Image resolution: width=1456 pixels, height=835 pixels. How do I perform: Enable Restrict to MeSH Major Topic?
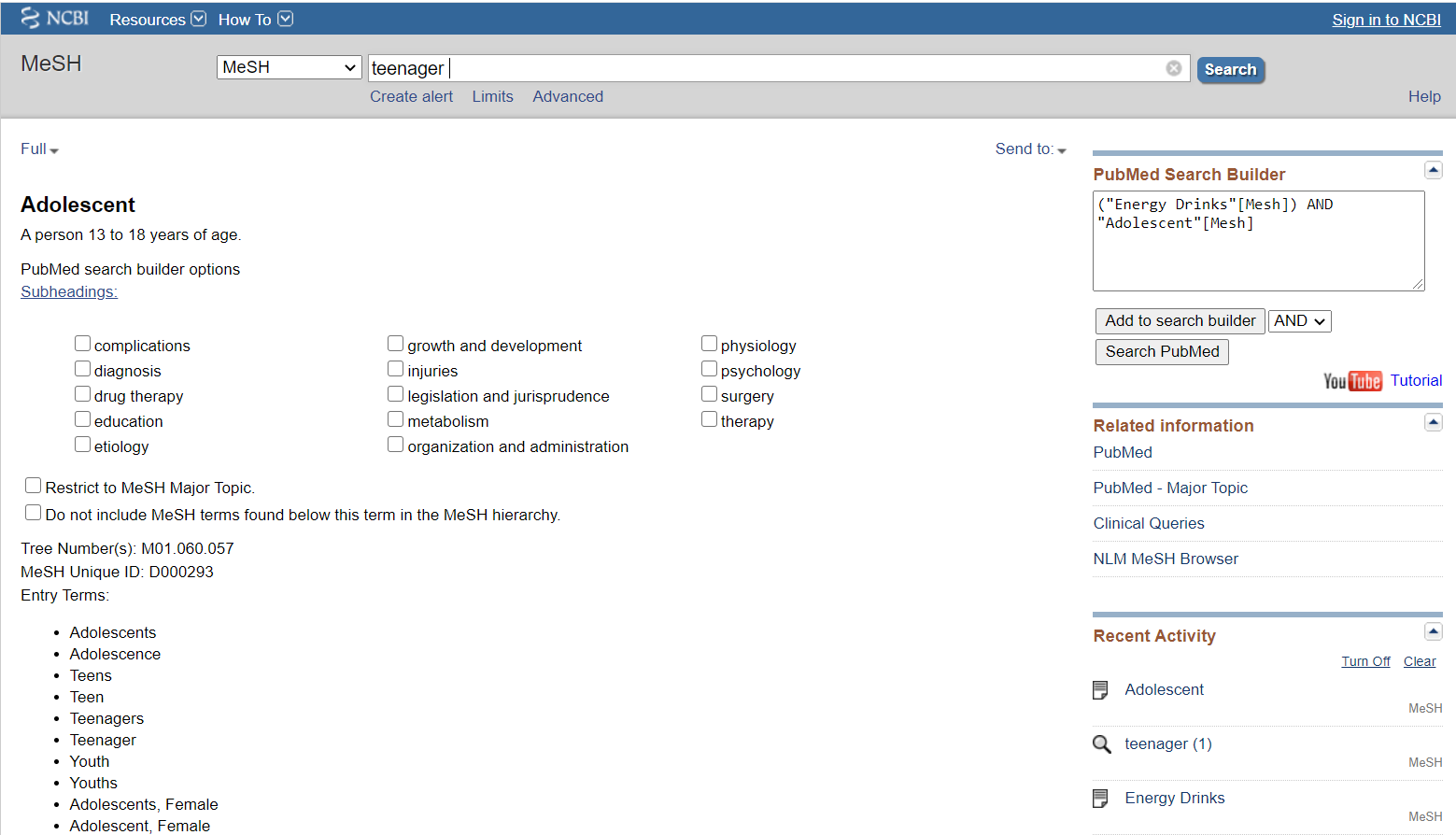pos(34,486)
